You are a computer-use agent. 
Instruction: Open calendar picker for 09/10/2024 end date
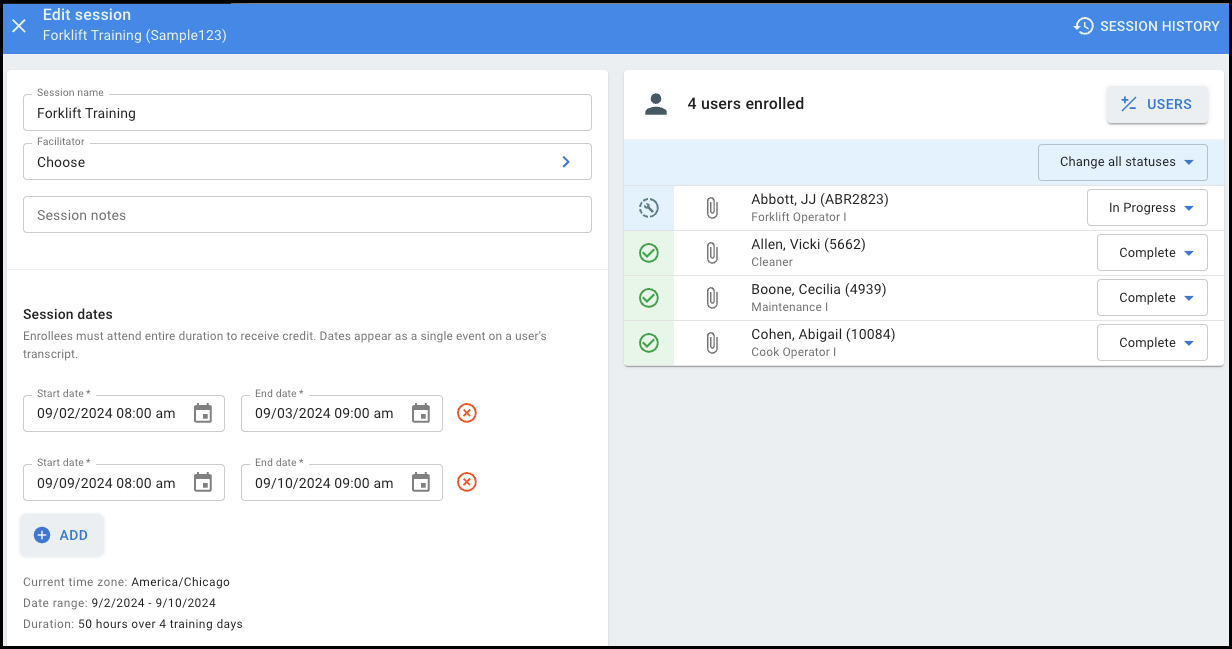coord(421,483)
